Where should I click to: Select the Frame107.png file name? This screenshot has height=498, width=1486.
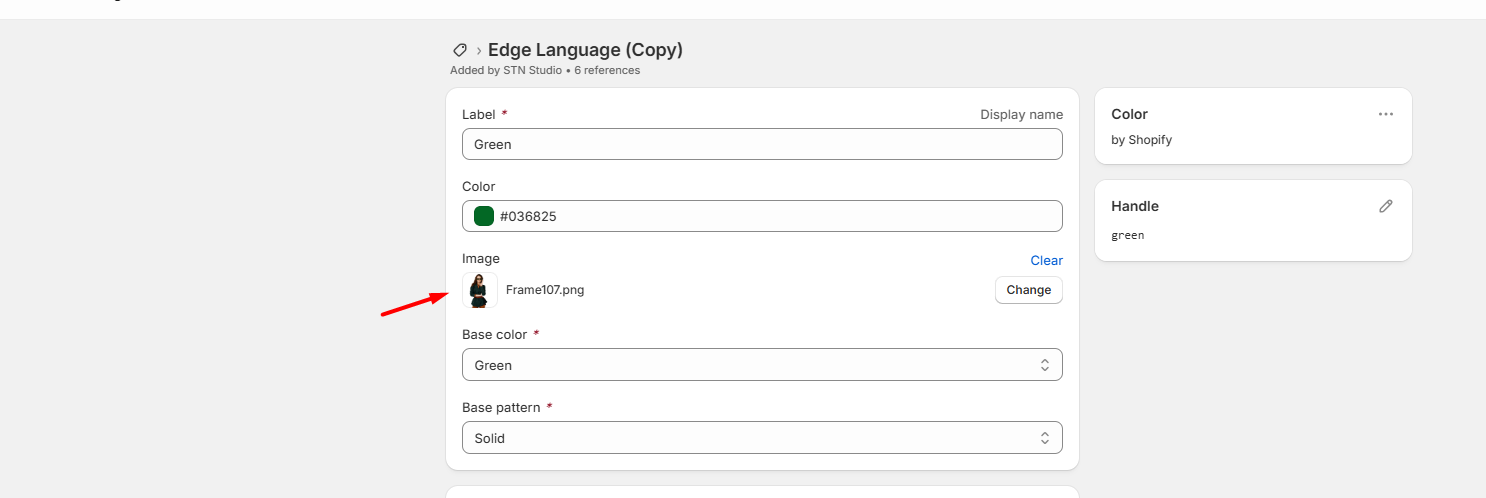click(545, 290)
